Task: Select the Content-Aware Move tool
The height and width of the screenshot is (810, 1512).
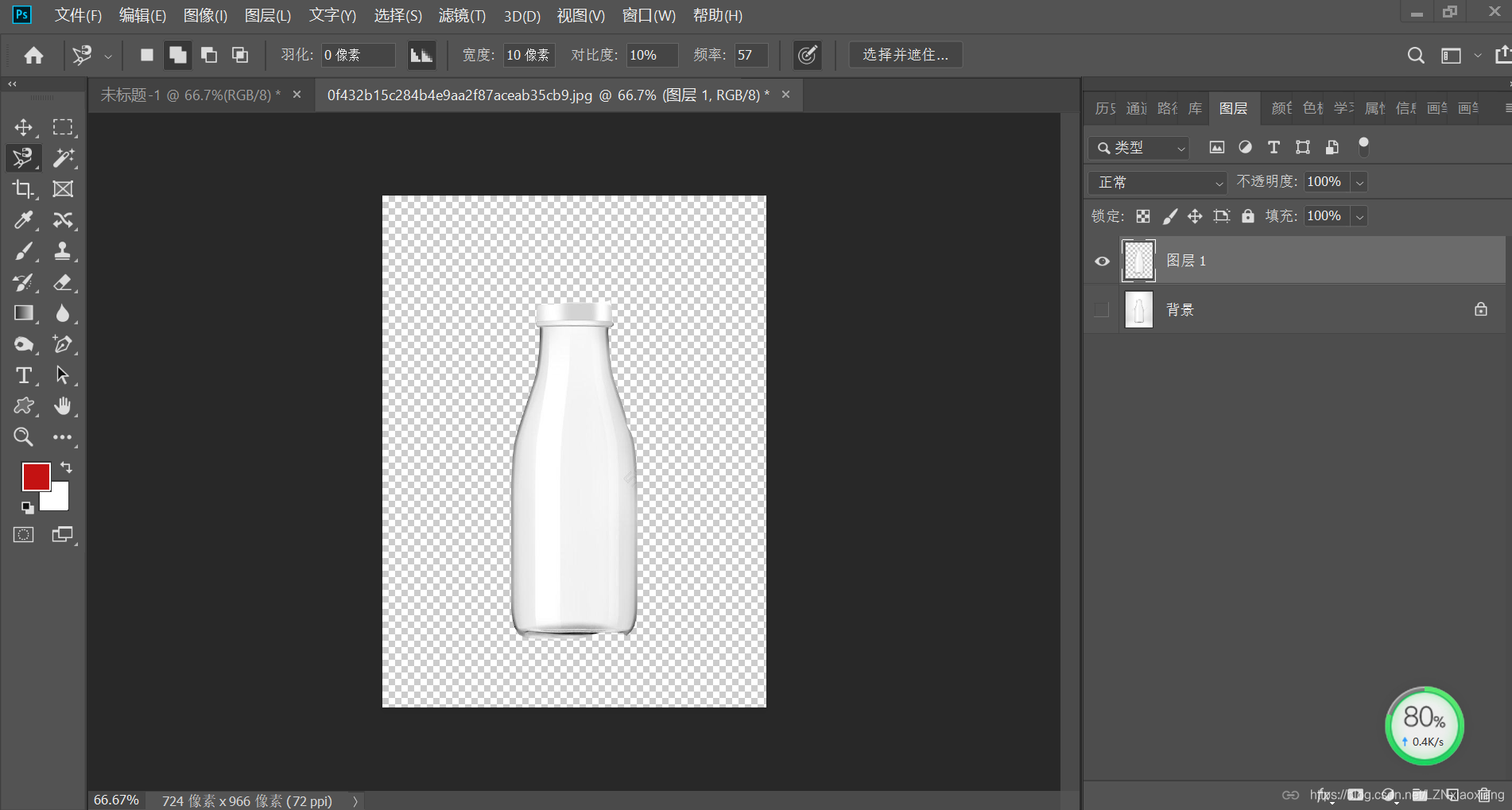Action: 62,220
